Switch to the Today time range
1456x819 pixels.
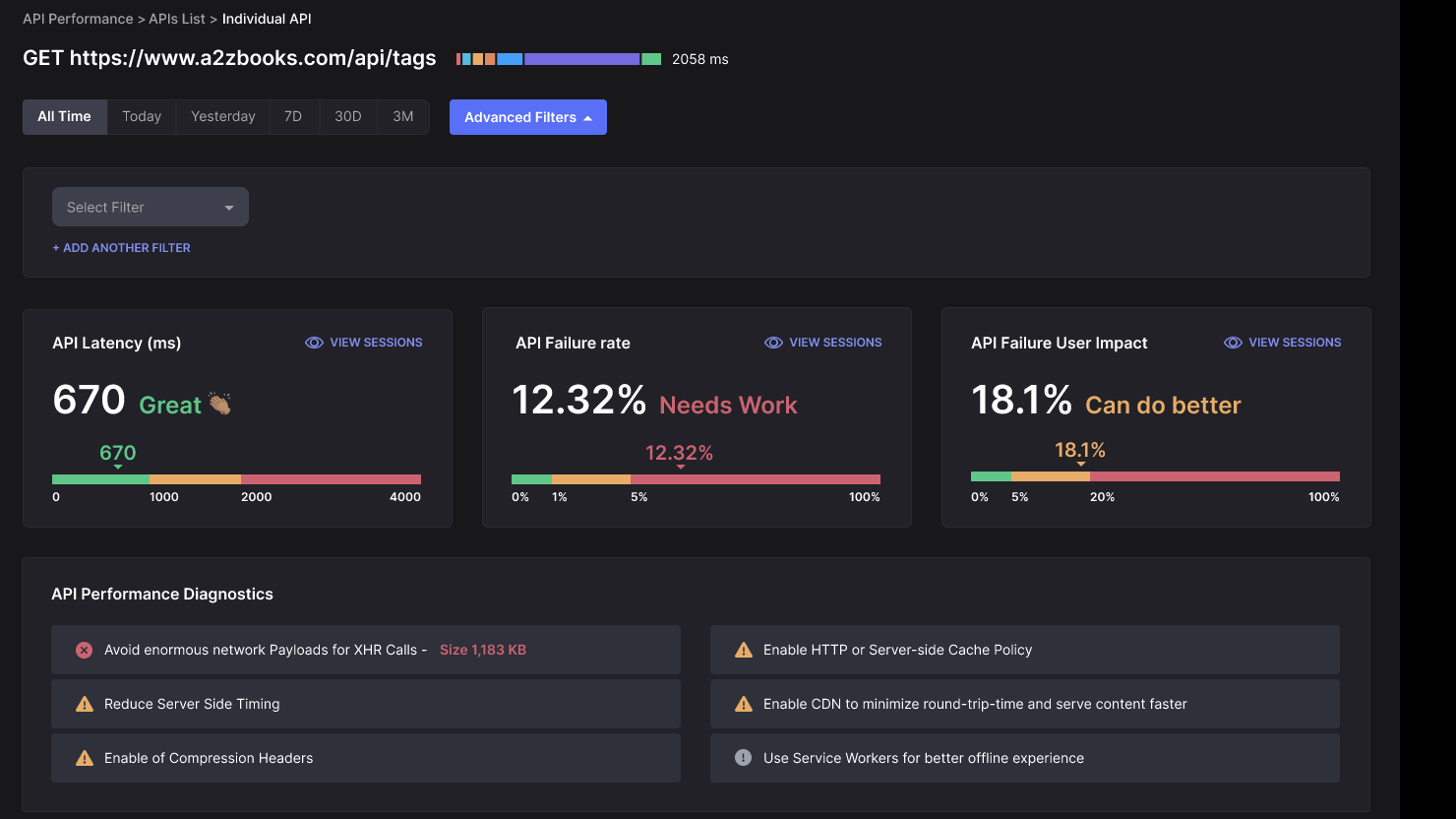click(142, 116)
